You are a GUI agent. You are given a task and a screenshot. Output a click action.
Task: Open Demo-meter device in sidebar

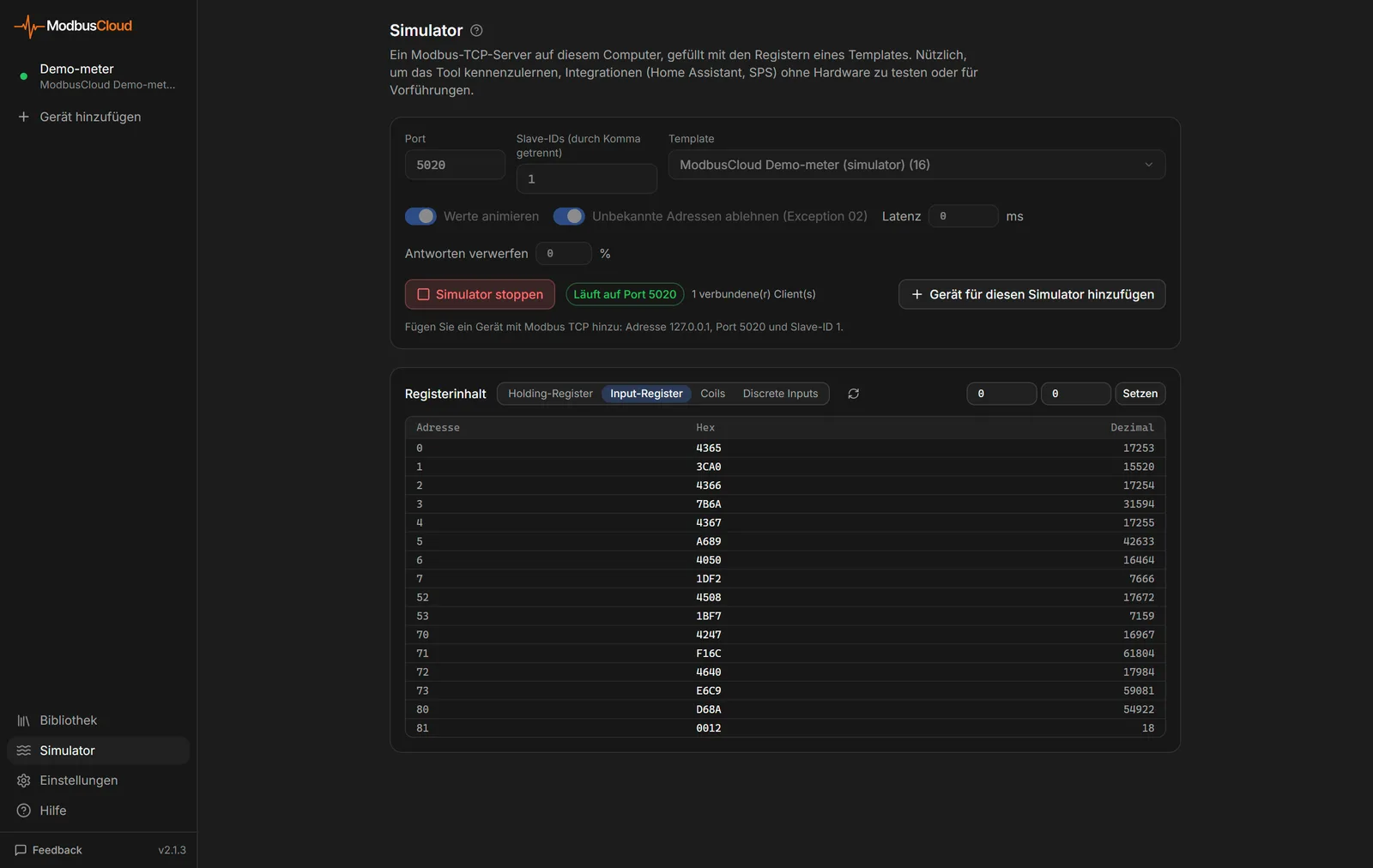point(98,76)
